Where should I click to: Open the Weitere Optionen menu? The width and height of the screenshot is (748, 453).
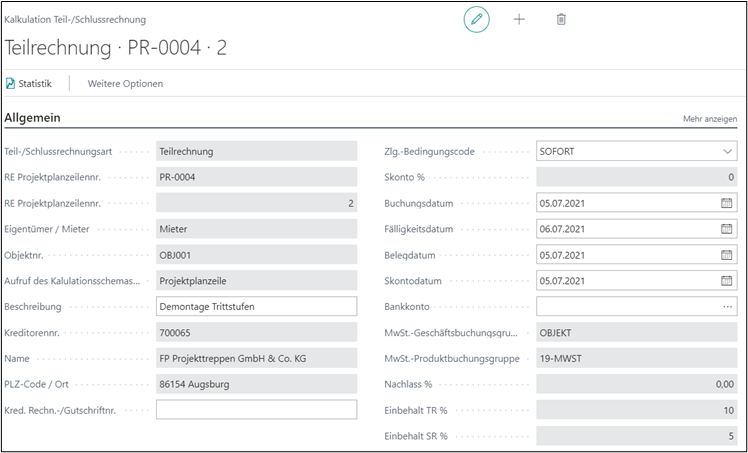[125, 83]
